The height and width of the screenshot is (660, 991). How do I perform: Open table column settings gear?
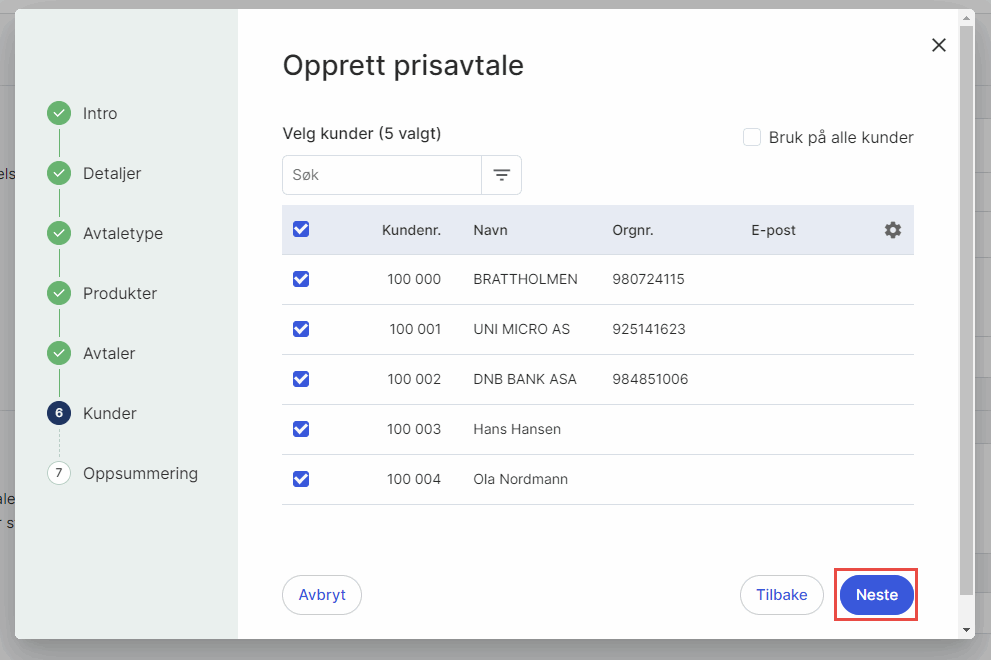point(892,230)
